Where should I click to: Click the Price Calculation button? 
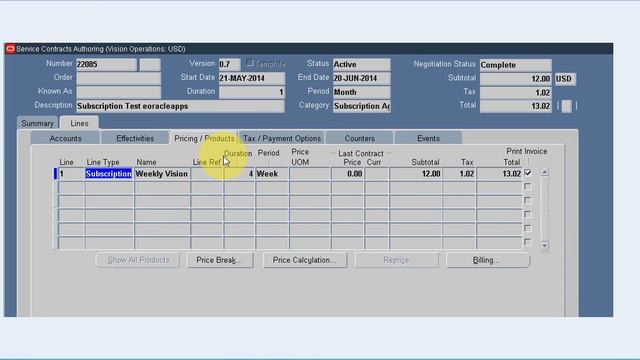click(x=304, y=260)
